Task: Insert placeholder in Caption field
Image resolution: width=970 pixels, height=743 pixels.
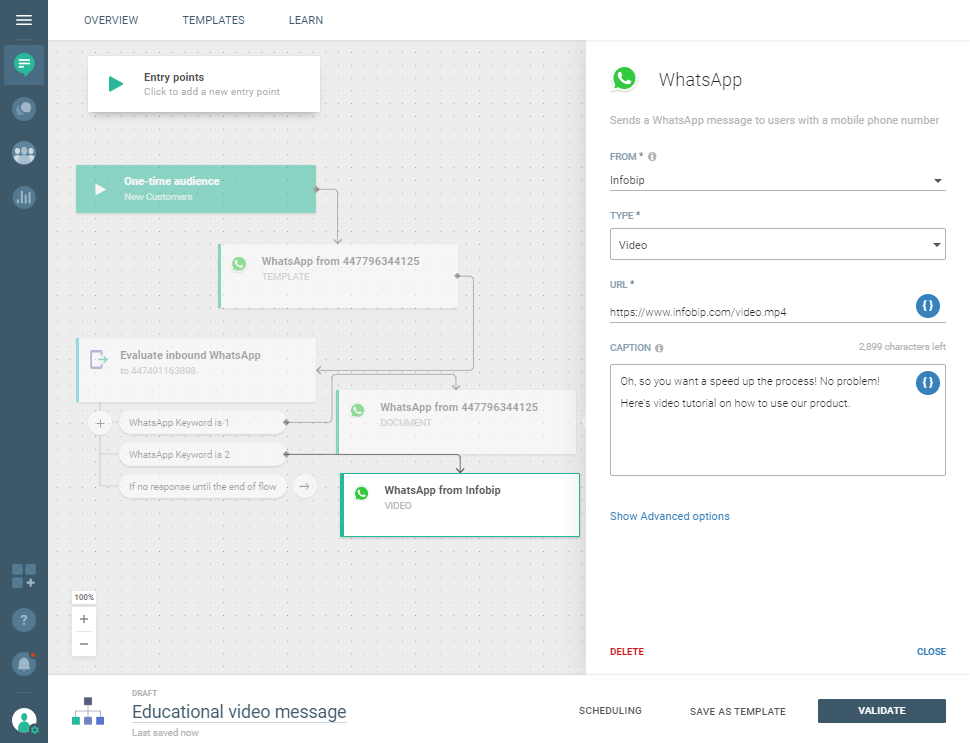Action: 928,382
